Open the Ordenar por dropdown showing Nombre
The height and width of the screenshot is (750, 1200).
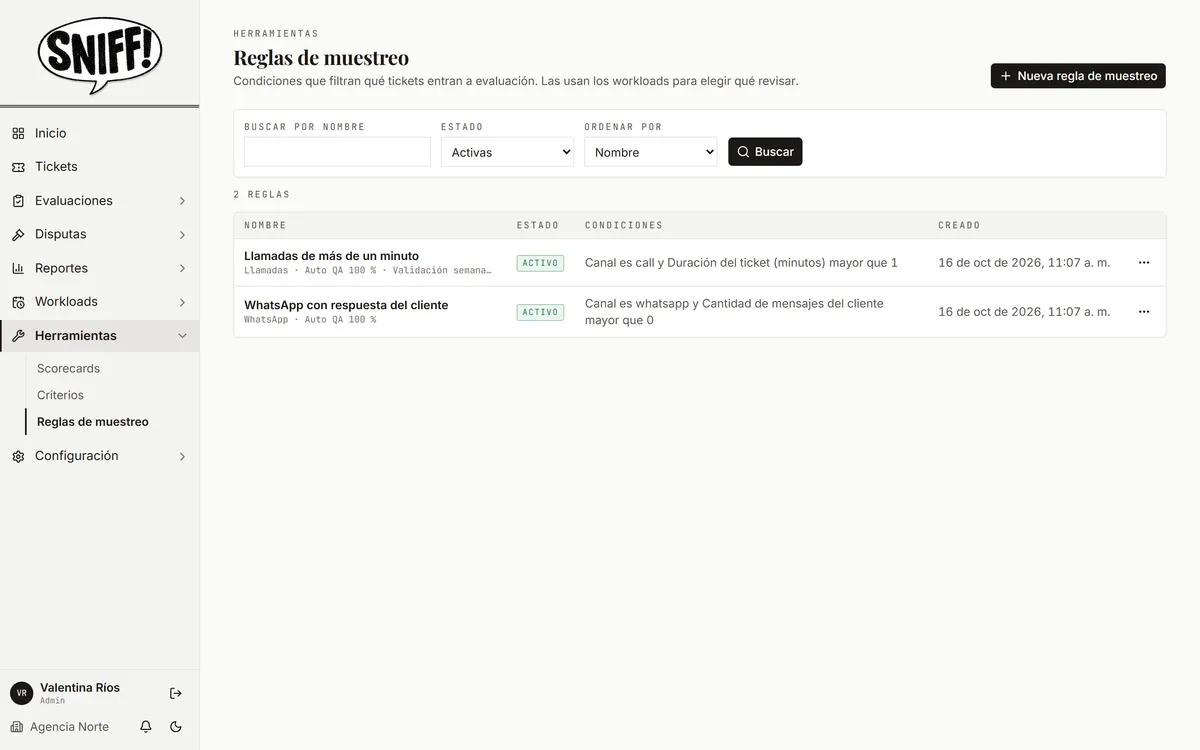click(651, 152)
